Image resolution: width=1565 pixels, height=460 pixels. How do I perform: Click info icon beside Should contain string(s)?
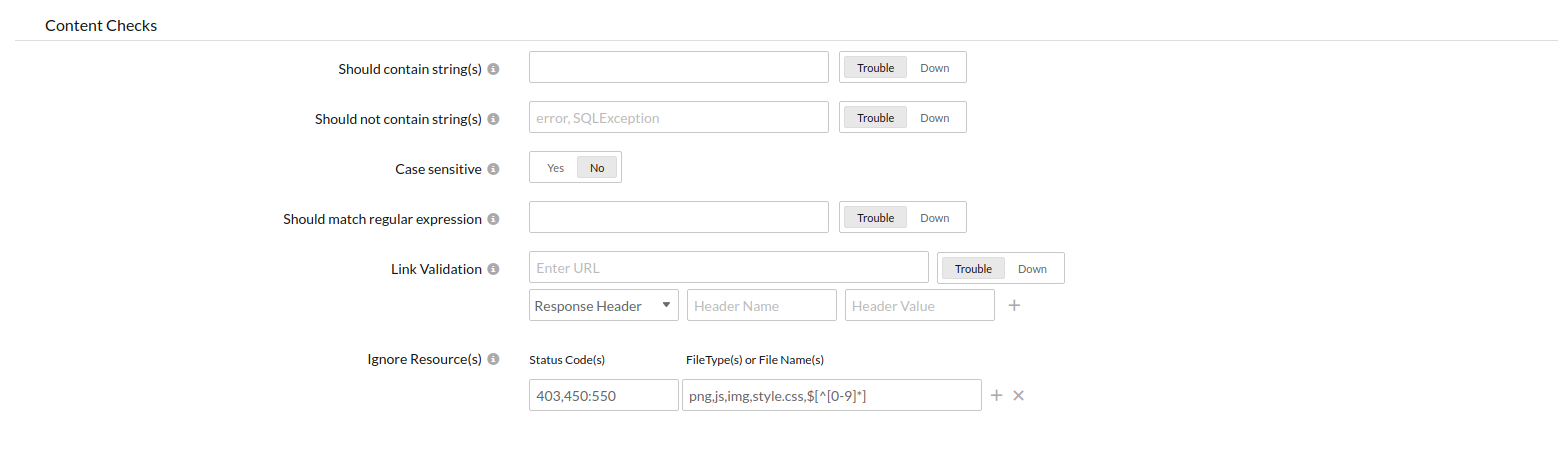493,69
